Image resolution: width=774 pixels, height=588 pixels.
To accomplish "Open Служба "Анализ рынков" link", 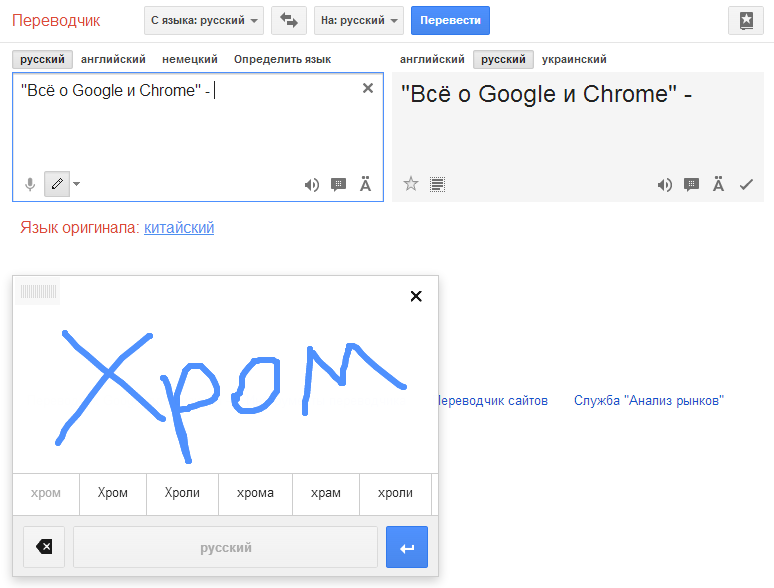I will pyautogui.click(x=649, y=400).
